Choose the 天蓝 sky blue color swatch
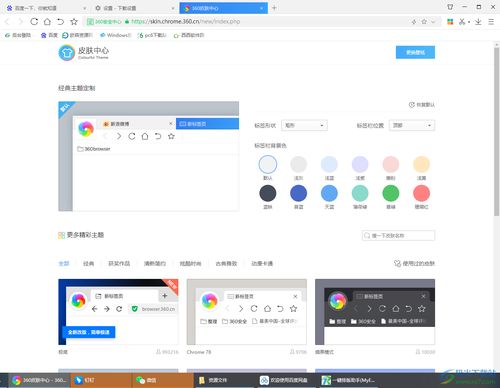Image resolution: width=500 pixels, height=388 pixels. (329, 193)
